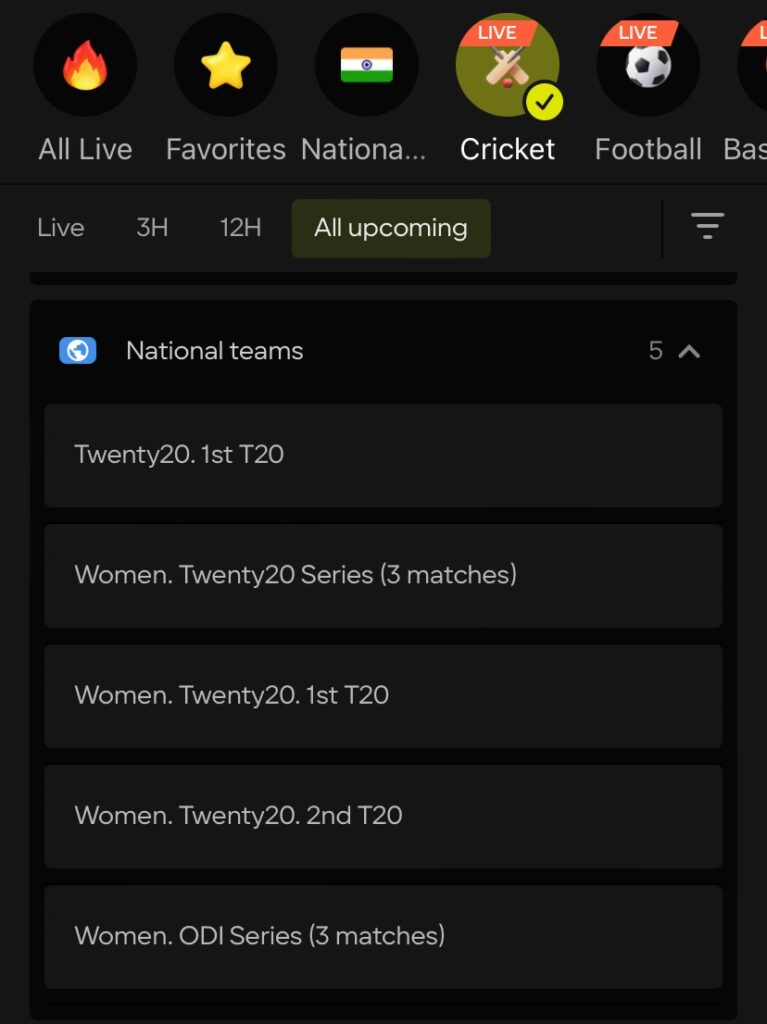Select the 3H tab
Image resolution: width=767 pixels, height=1024 pixels.
150,227
